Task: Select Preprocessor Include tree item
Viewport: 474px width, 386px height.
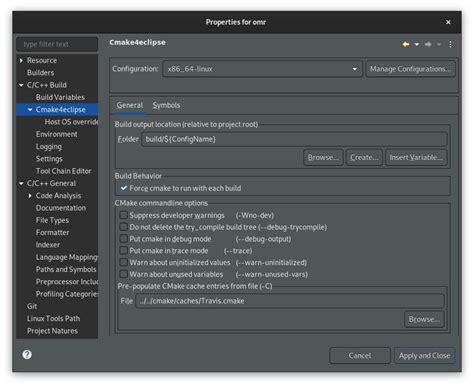Action: coord(67,282)
